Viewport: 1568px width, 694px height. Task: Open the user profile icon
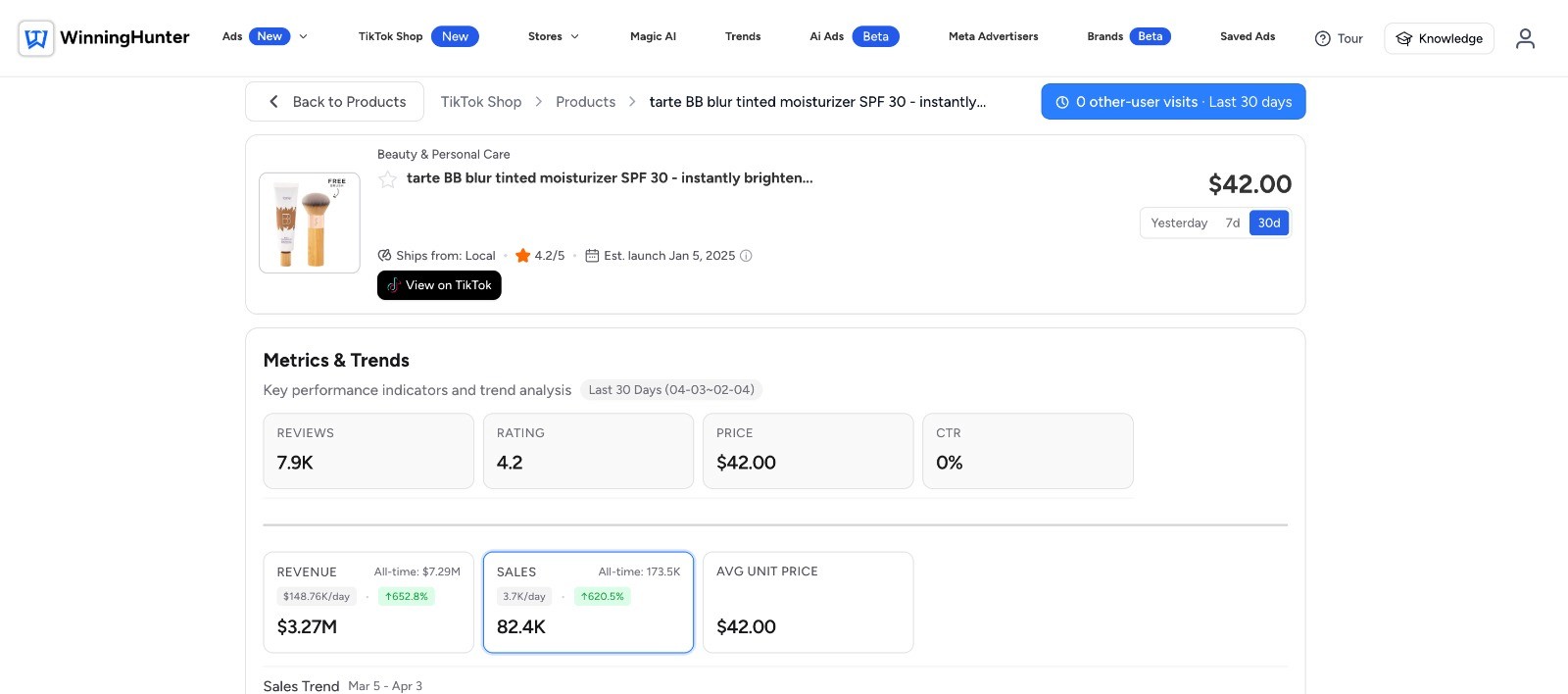click(1525, 38)
